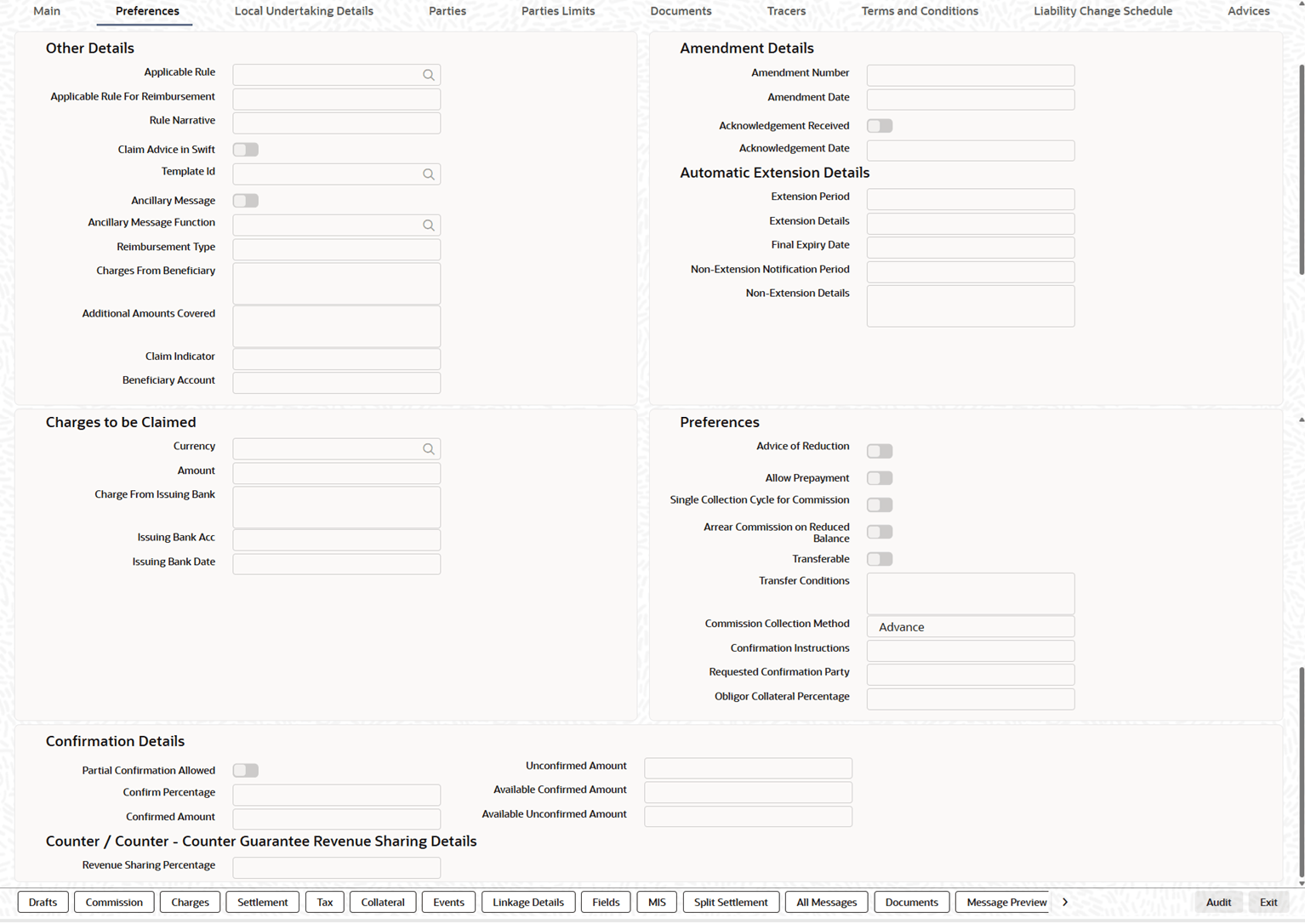Open Linkage Details button
This screenshot has height=924, width=1305.
(x=528, y=902)
